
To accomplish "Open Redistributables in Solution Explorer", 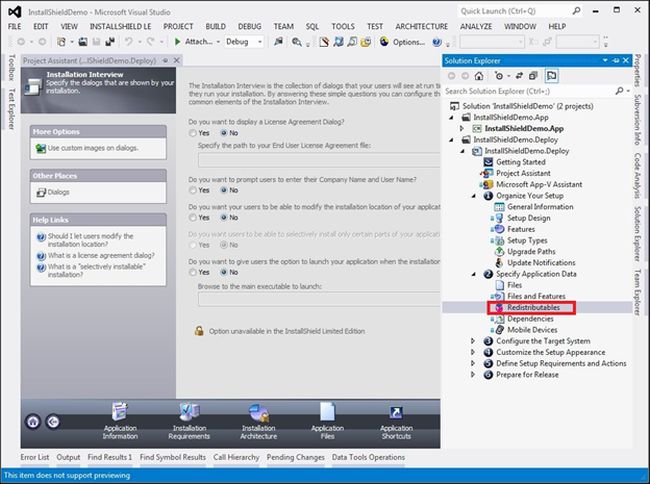I will point(532,308).
